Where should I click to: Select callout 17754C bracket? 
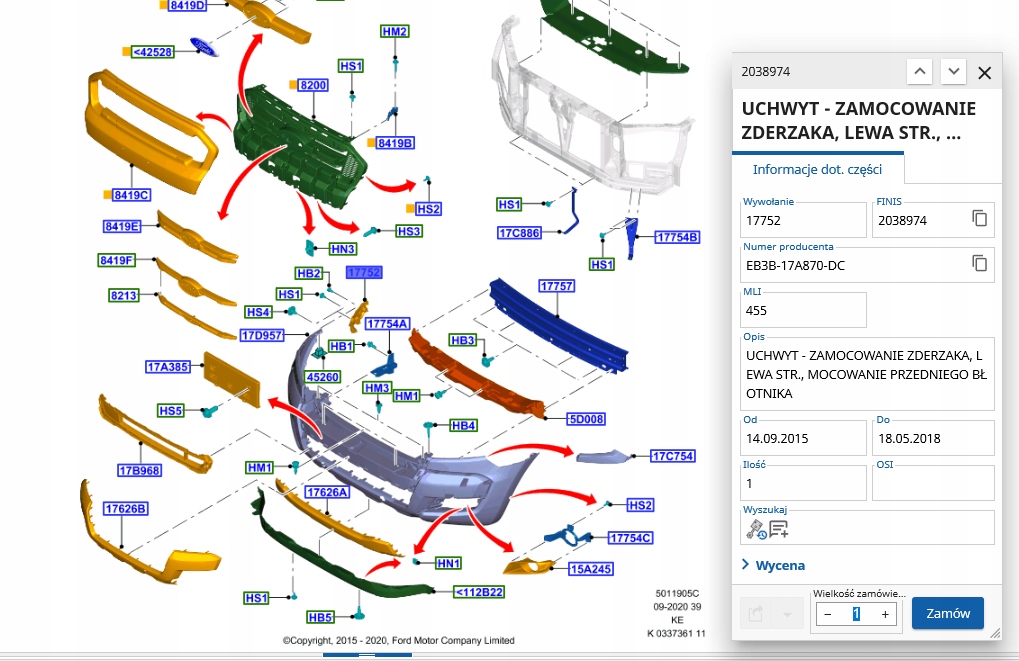pyautogui.click(x=630, y=538)
